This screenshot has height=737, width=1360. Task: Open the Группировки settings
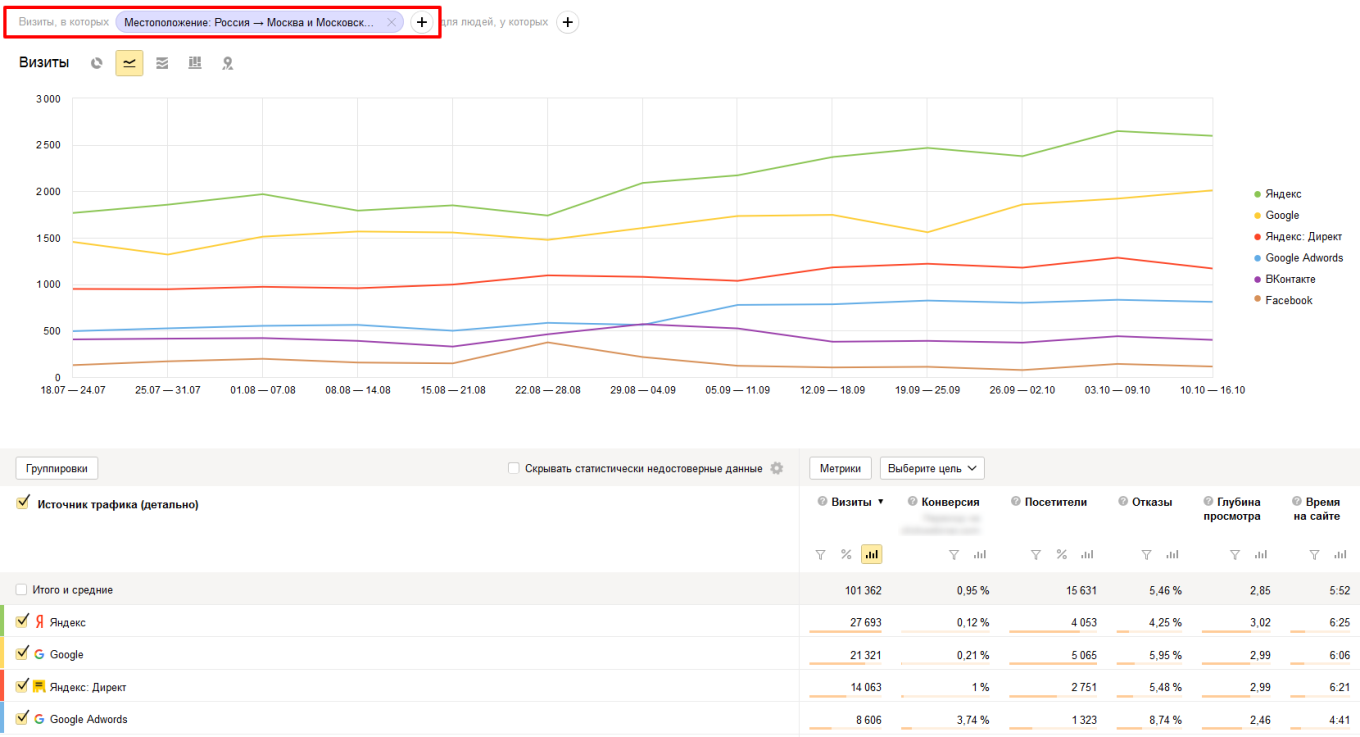57,468
